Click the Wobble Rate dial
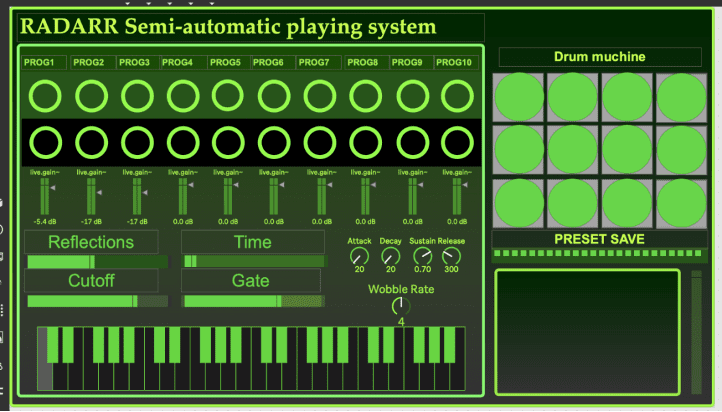The image size is (722, 412). (401, 306)
